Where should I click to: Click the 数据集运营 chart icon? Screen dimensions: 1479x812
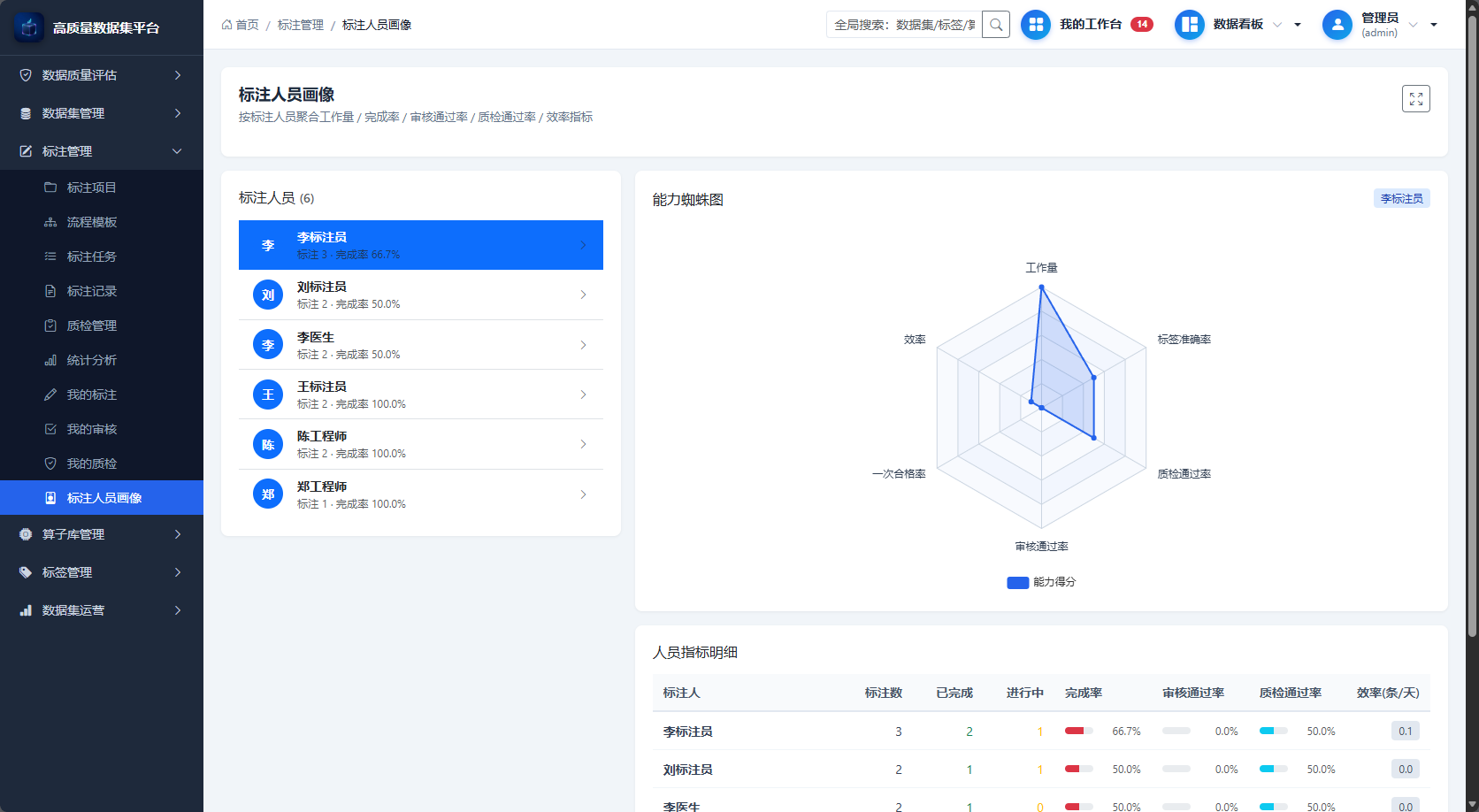[x=26, y=610]
